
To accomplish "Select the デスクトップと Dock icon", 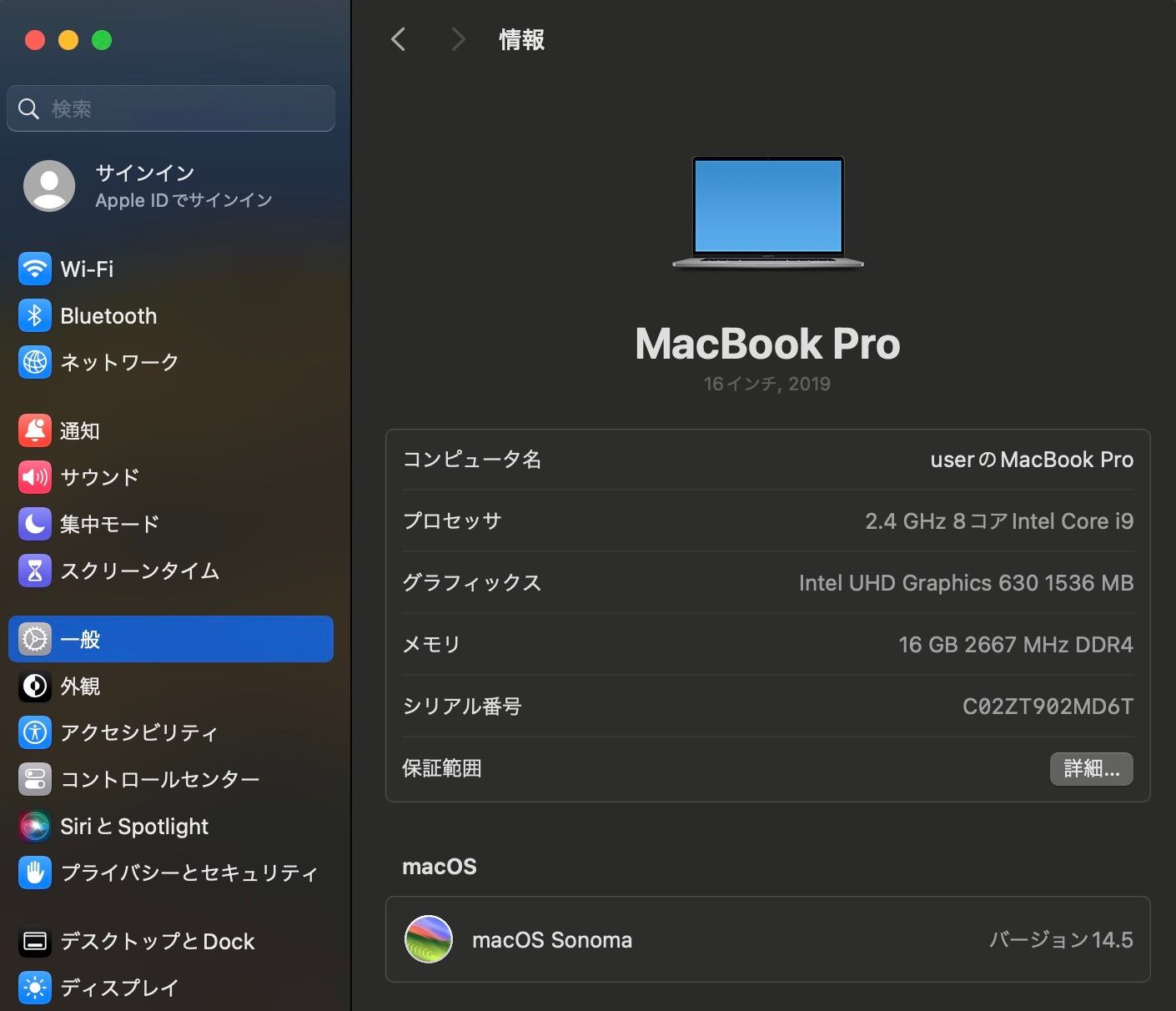I will 35,941.
